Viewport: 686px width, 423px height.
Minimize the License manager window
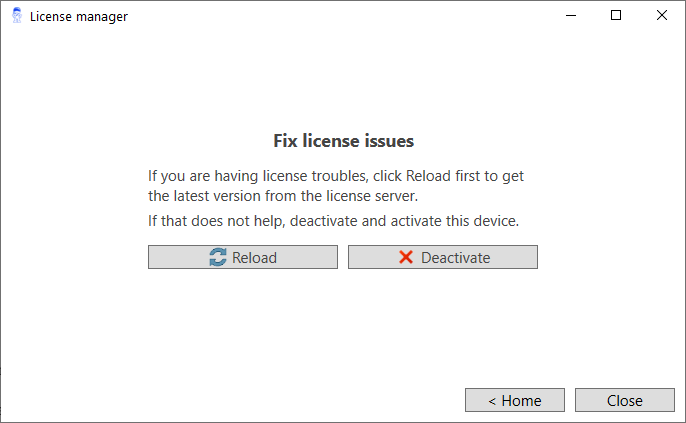[x=571, y=16]
